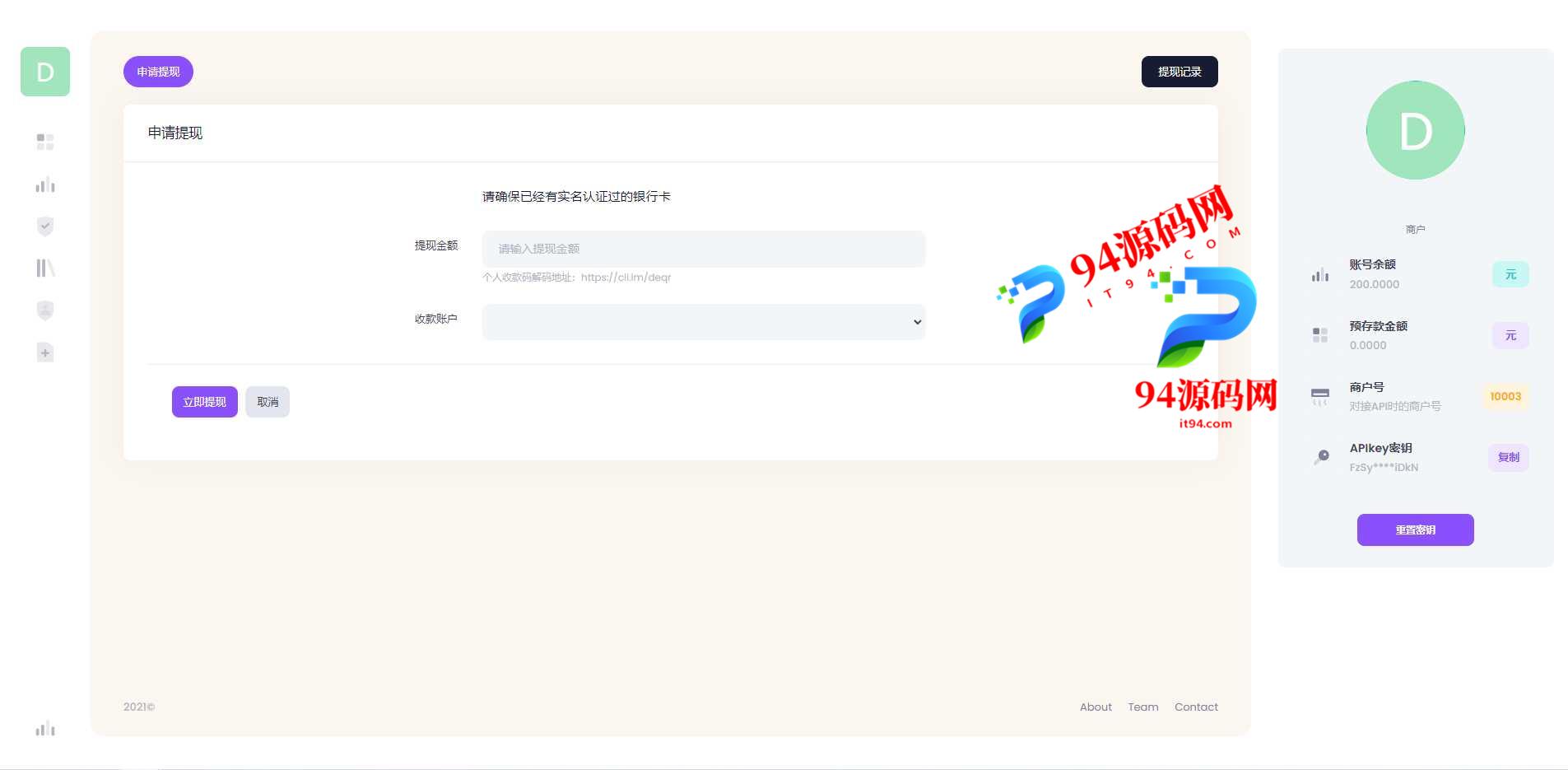Click the 商户号 label
The height and width of the screenshot is (770, 1568).
click(1367, 386)
